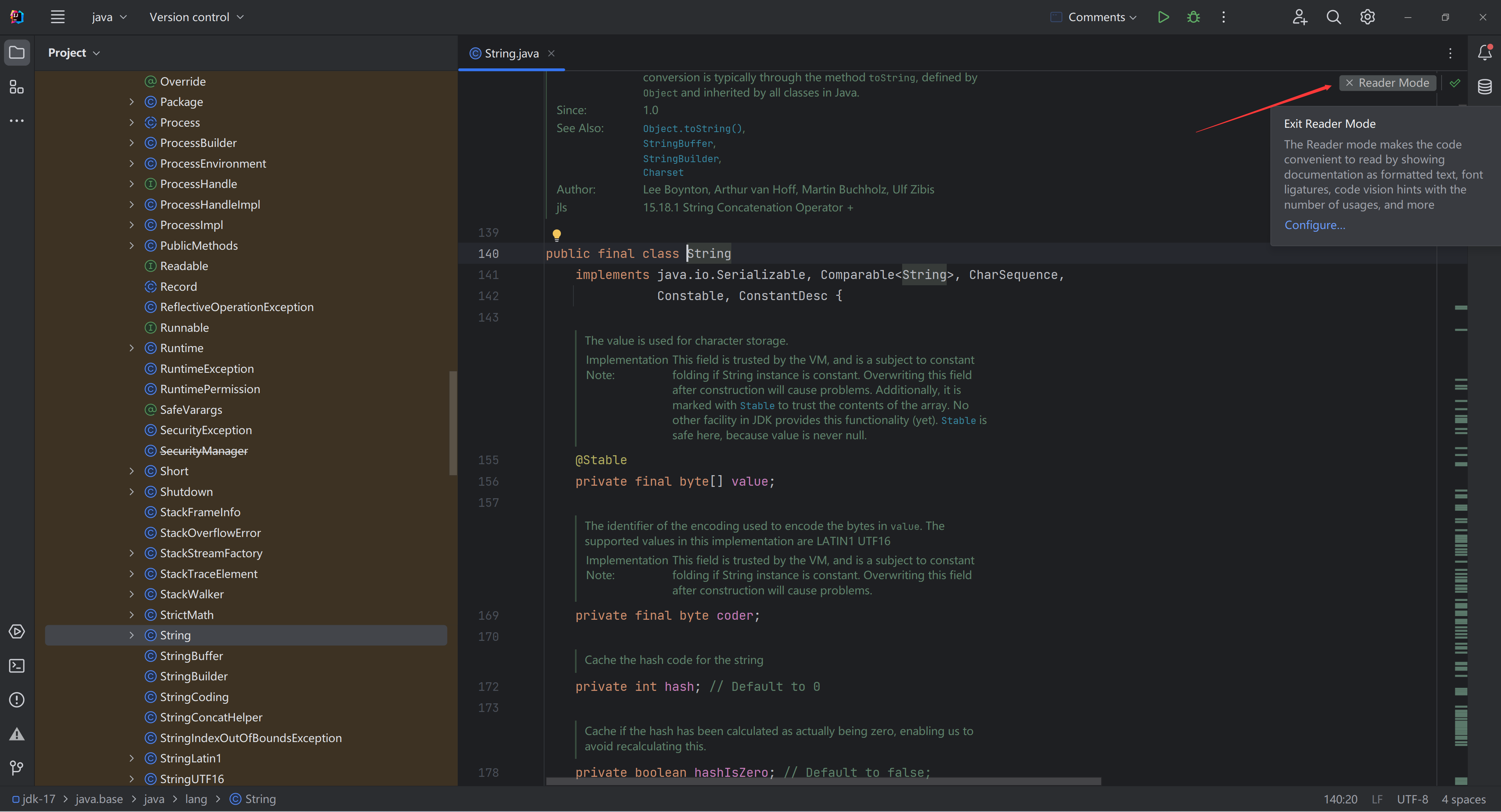Open the warnings triangle tool window
1501x812 pixels.
pos(17,734)
